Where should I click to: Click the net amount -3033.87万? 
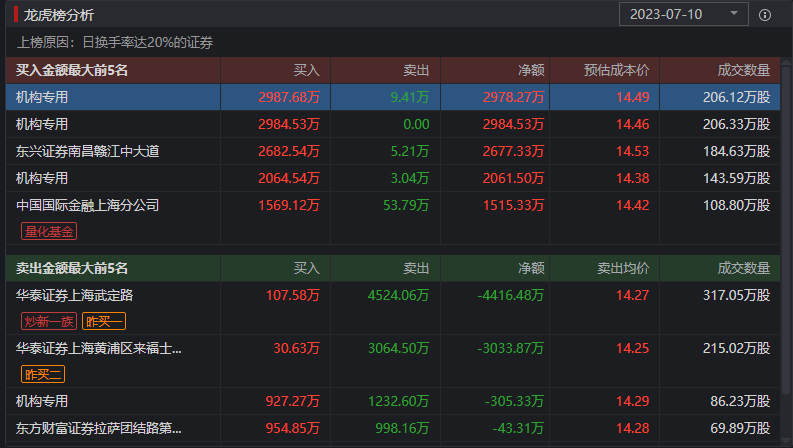pos(510,348)
